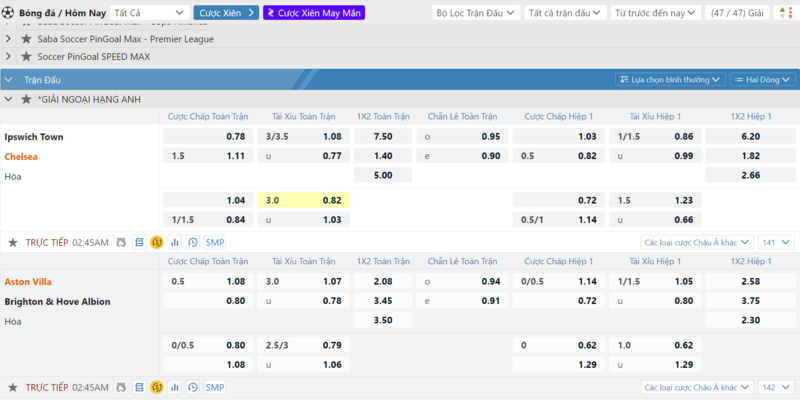
Task: Star the Aston Villa vs Brighton match
Action: (x=13, y=388)
